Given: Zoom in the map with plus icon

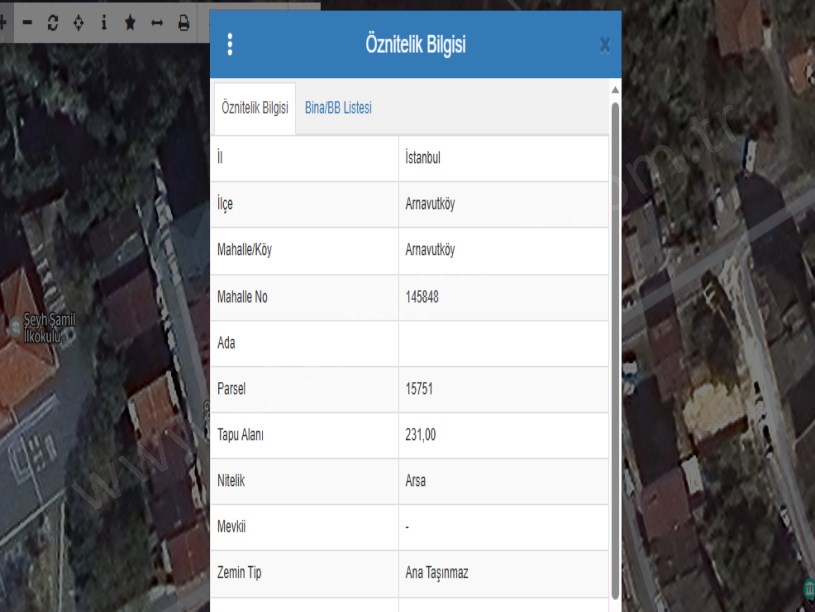Looking at the screenshot, I should (4, 22).
